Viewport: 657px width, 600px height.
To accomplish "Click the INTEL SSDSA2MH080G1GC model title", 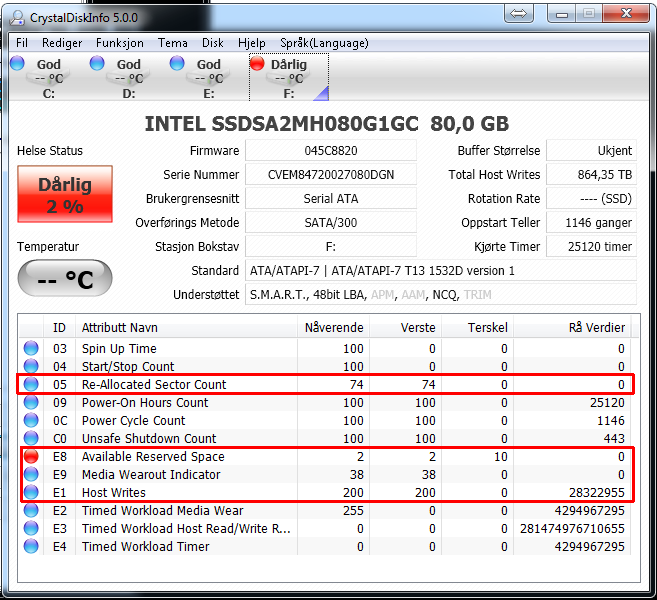I will pyautogui.click(x=282, y=124).
